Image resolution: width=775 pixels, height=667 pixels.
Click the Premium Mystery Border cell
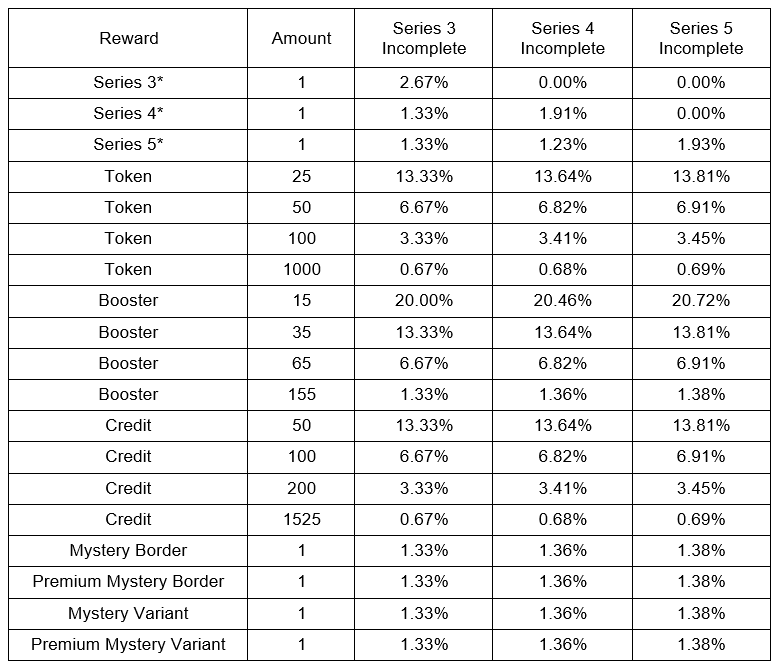128,581
